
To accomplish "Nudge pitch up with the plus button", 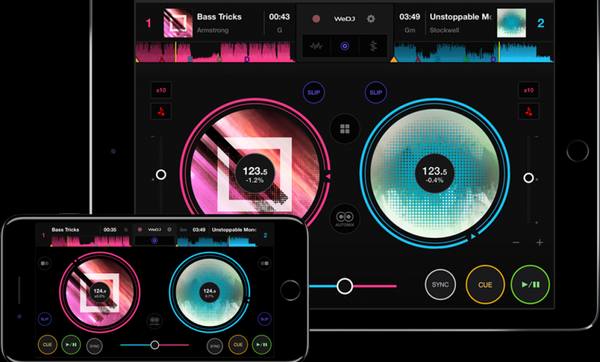I will pyautogui.click(x=540, y=243).
